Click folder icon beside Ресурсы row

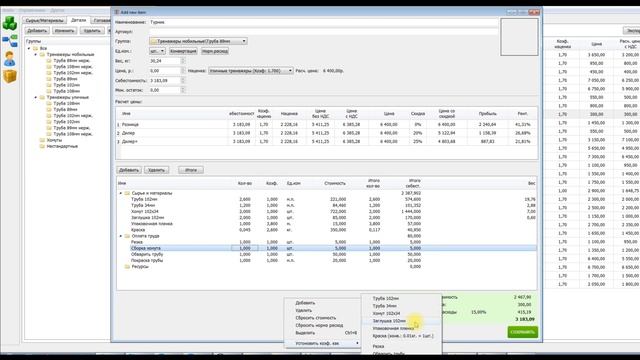pos(127,267)
